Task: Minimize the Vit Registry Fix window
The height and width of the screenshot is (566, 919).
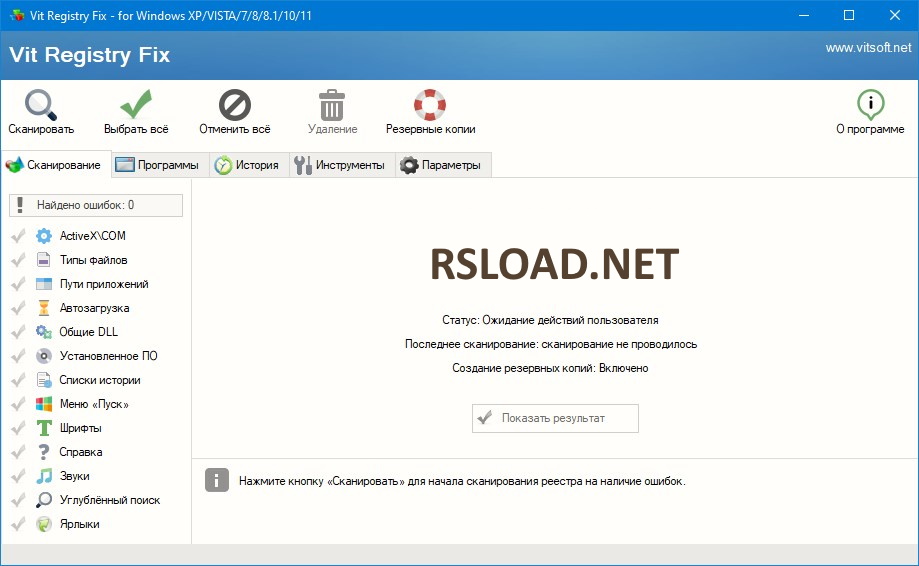Action: click(804, 15)
